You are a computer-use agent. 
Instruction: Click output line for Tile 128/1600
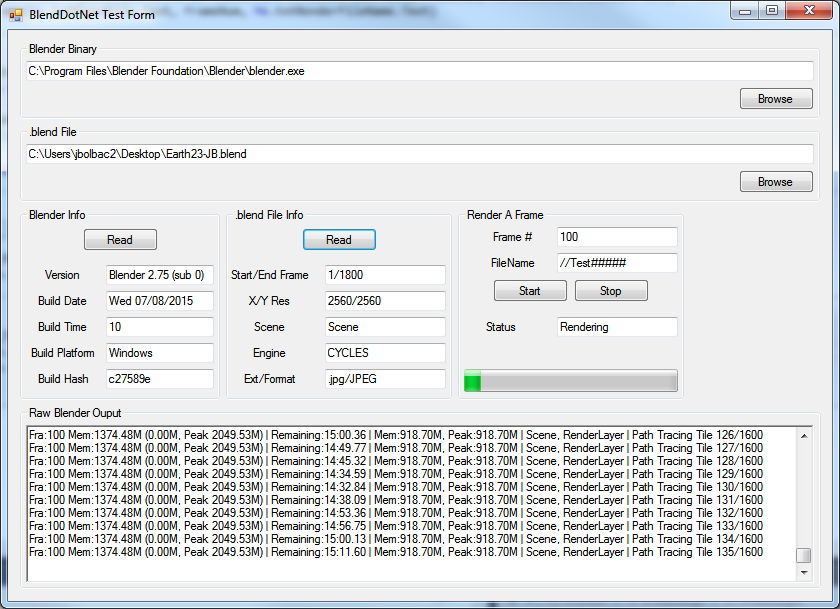point(396,461)
